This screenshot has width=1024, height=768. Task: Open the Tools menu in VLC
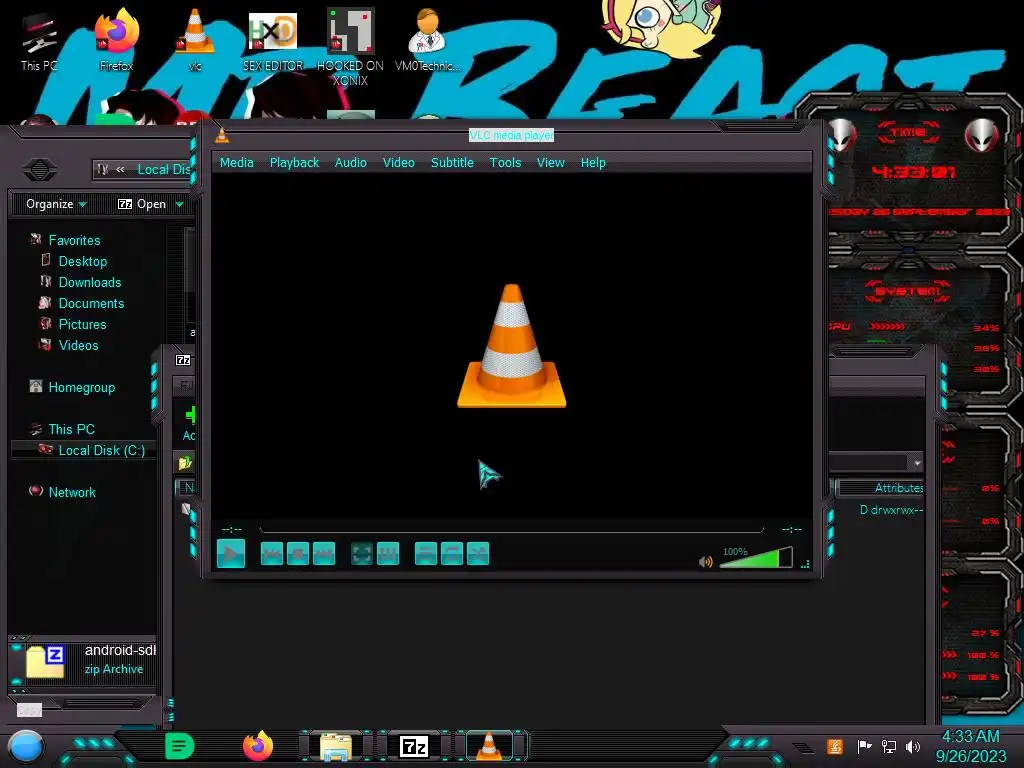point(505,163)
